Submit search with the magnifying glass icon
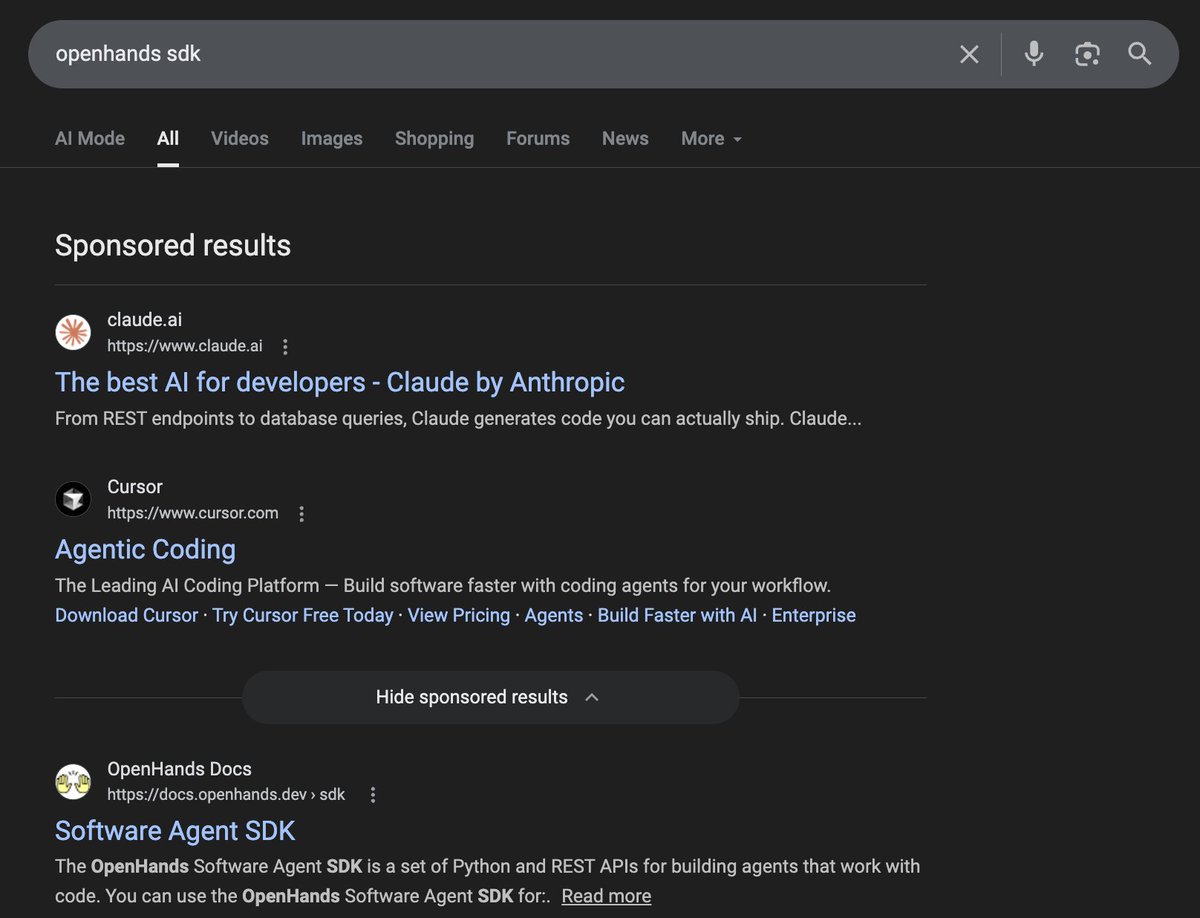Image resolution: width=1200 pixels, height=918 pixels. point(1140,54)
